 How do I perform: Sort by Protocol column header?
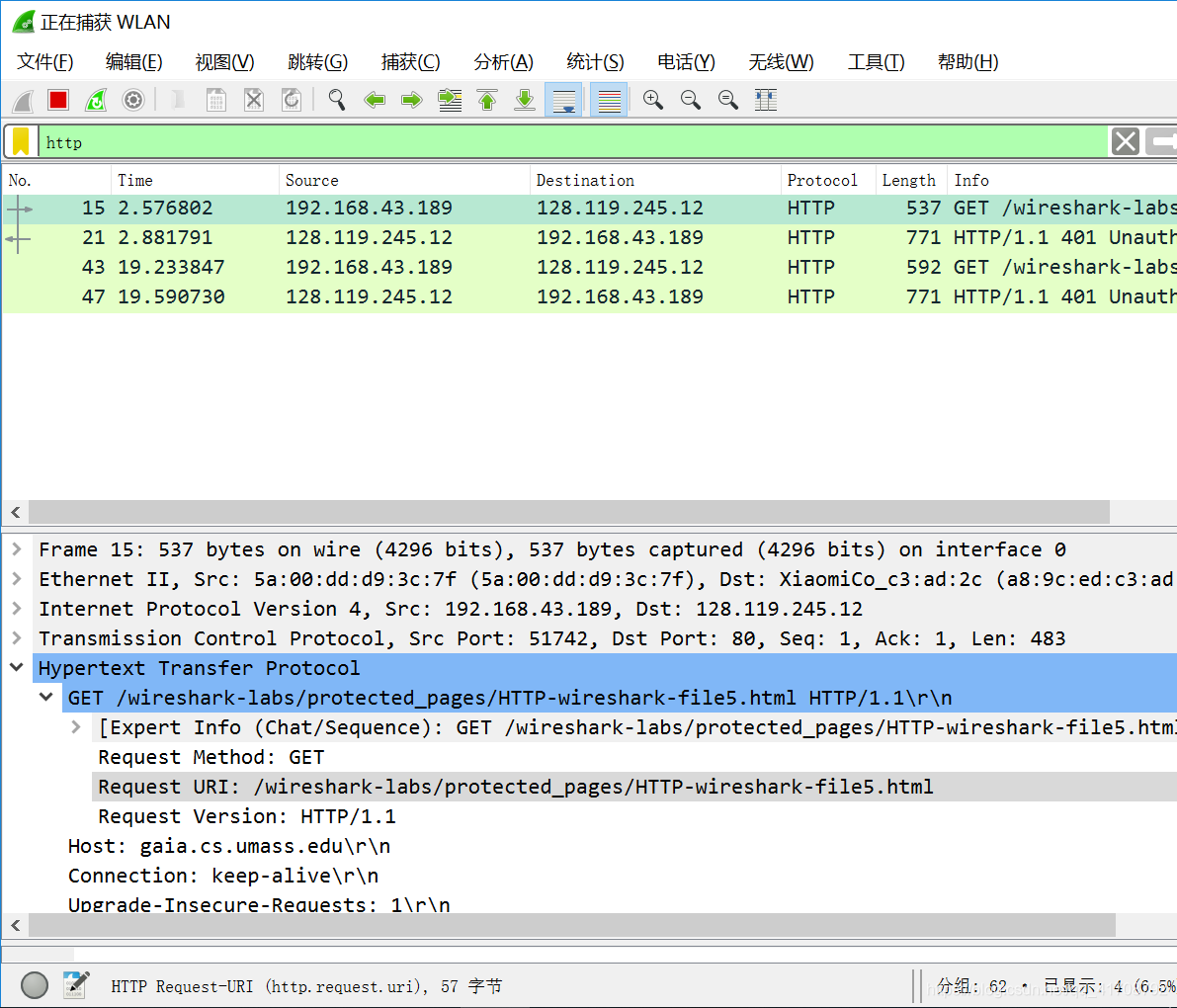click(829, 180)
